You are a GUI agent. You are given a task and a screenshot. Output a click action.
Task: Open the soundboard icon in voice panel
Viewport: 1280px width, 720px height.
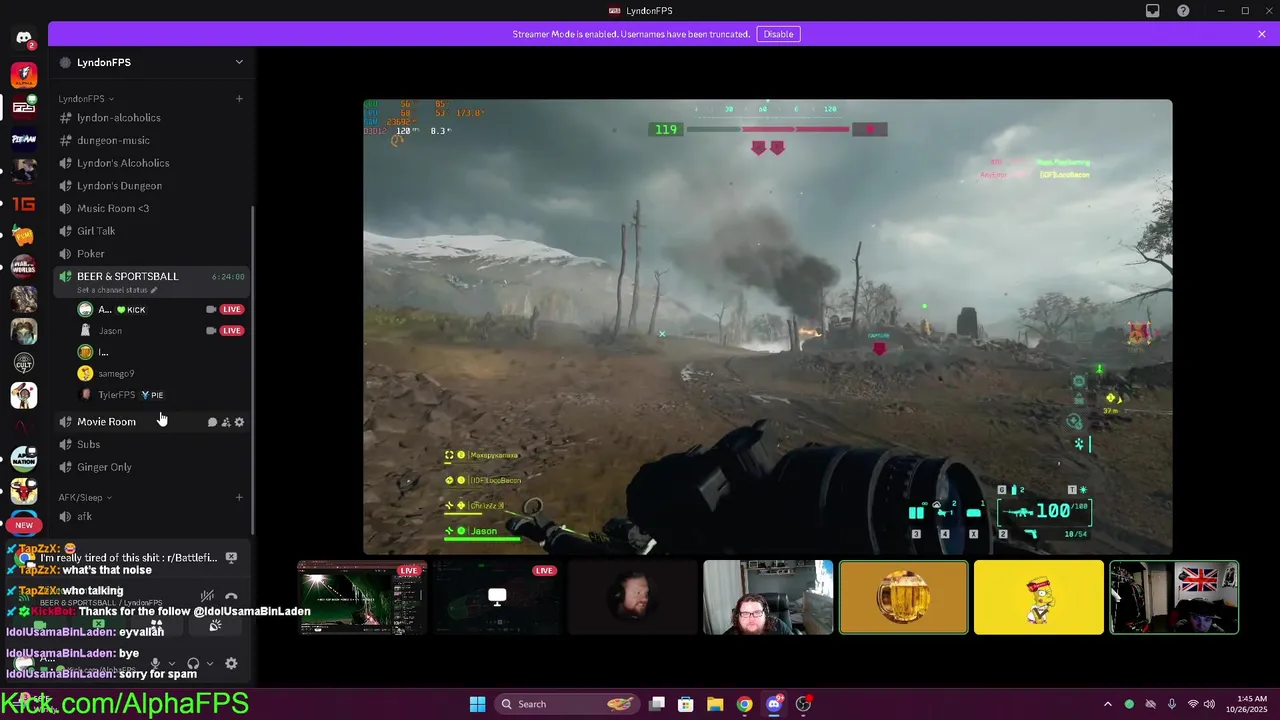coord(214,625)
